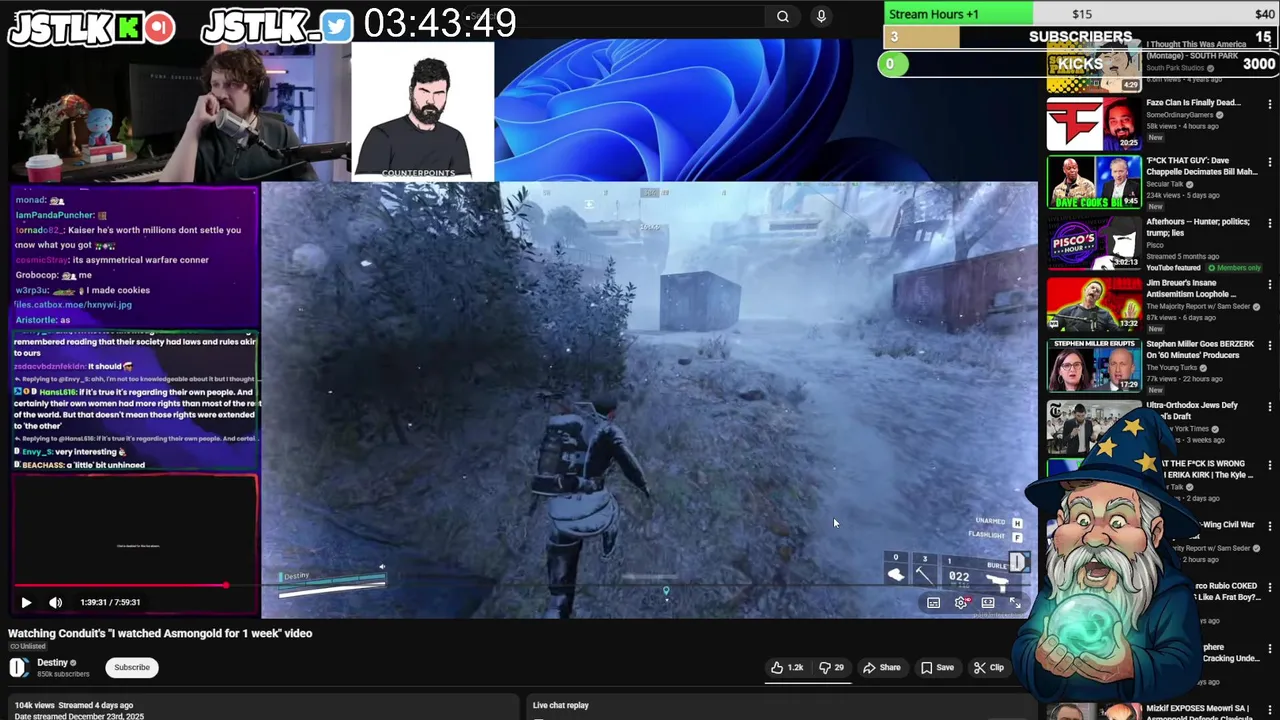
Task: Like the video showing 1.2k likes
Action: [787, 667]
